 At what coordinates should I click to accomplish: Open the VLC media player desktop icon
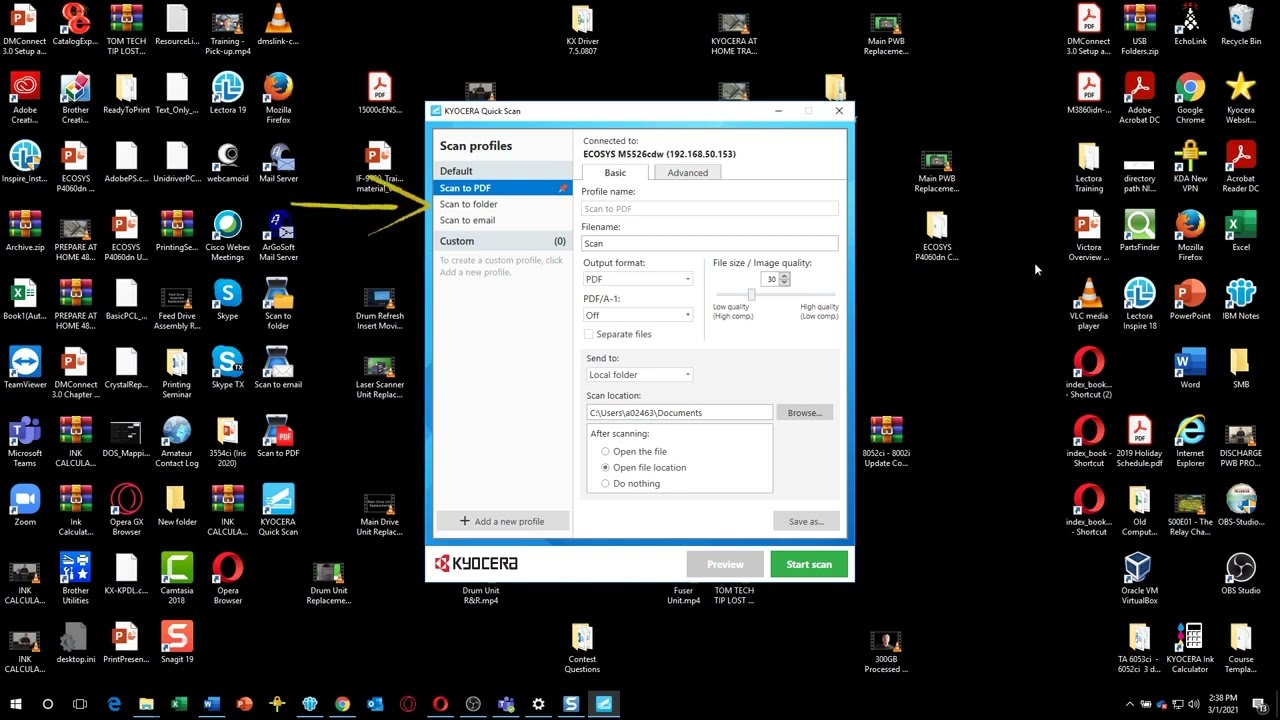click(x=1089, y=305)
